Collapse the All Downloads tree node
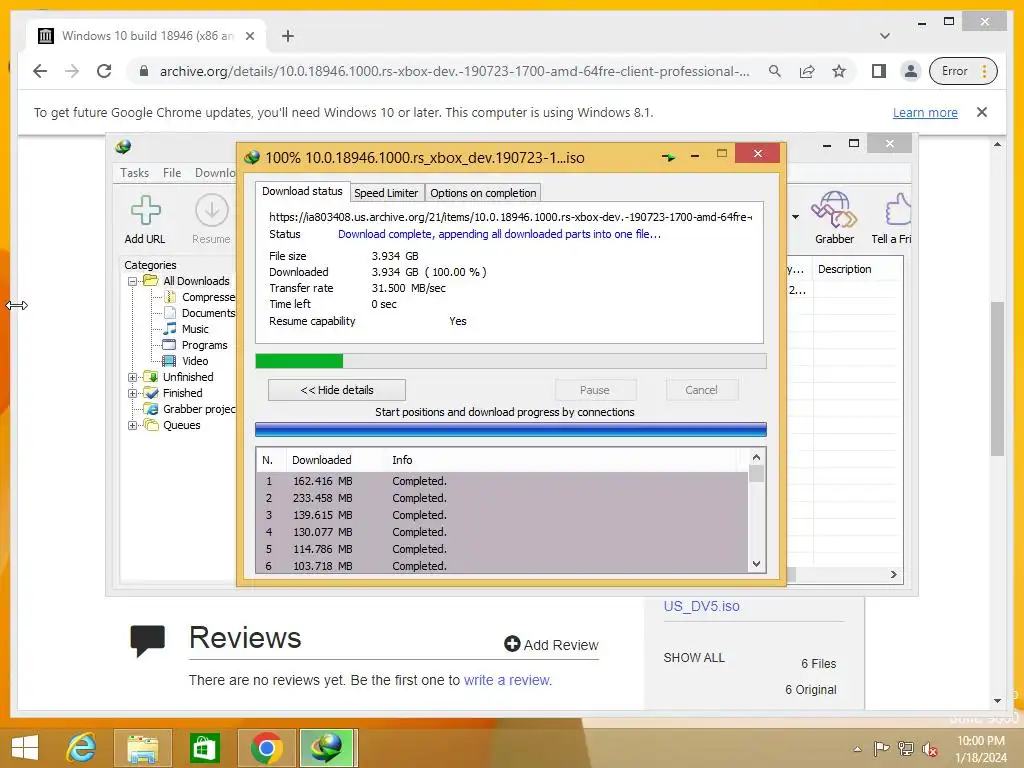 133,281
